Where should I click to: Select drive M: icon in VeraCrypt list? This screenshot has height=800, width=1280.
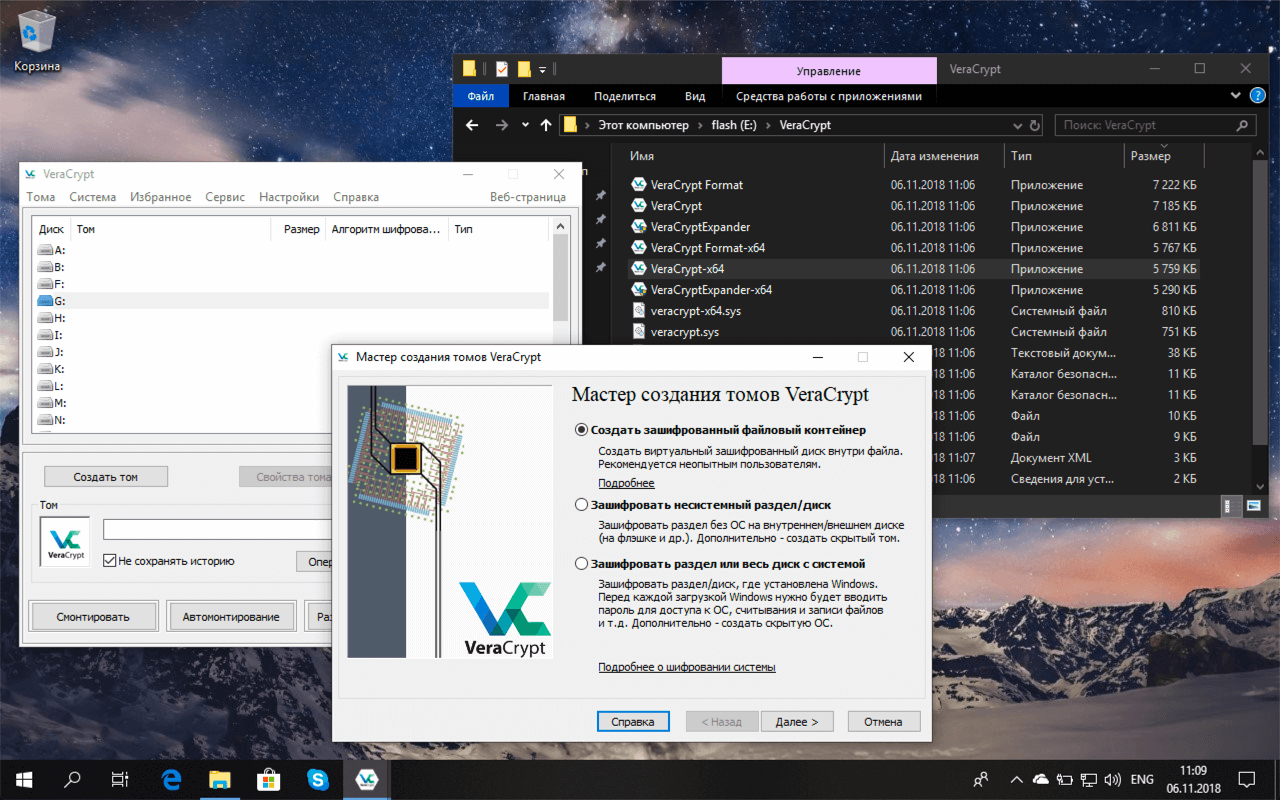tap(45, 403)
